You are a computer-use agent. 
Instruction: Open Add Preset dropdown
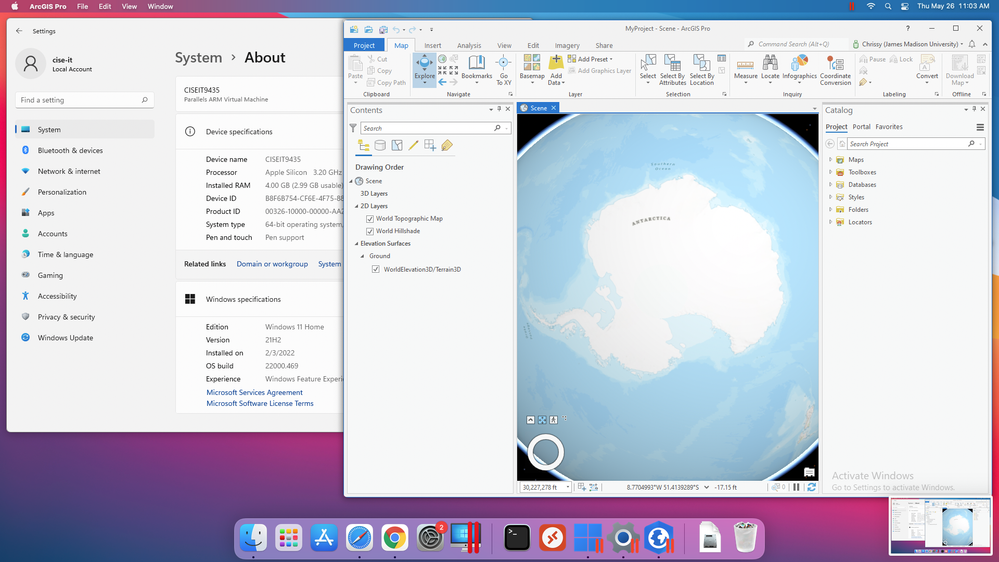[x=590, y=59]
